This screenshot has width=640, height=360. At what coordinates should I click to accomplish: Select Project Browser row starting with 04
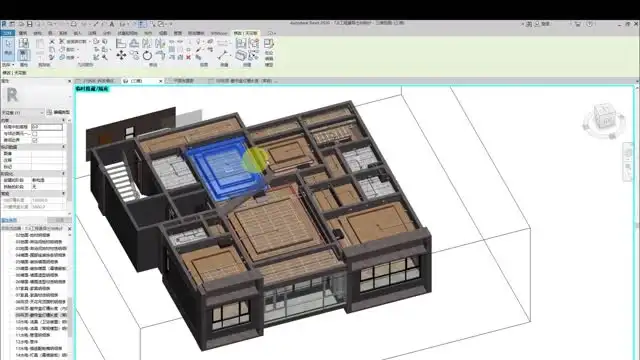pyautogui.click(x=41, y=255)
